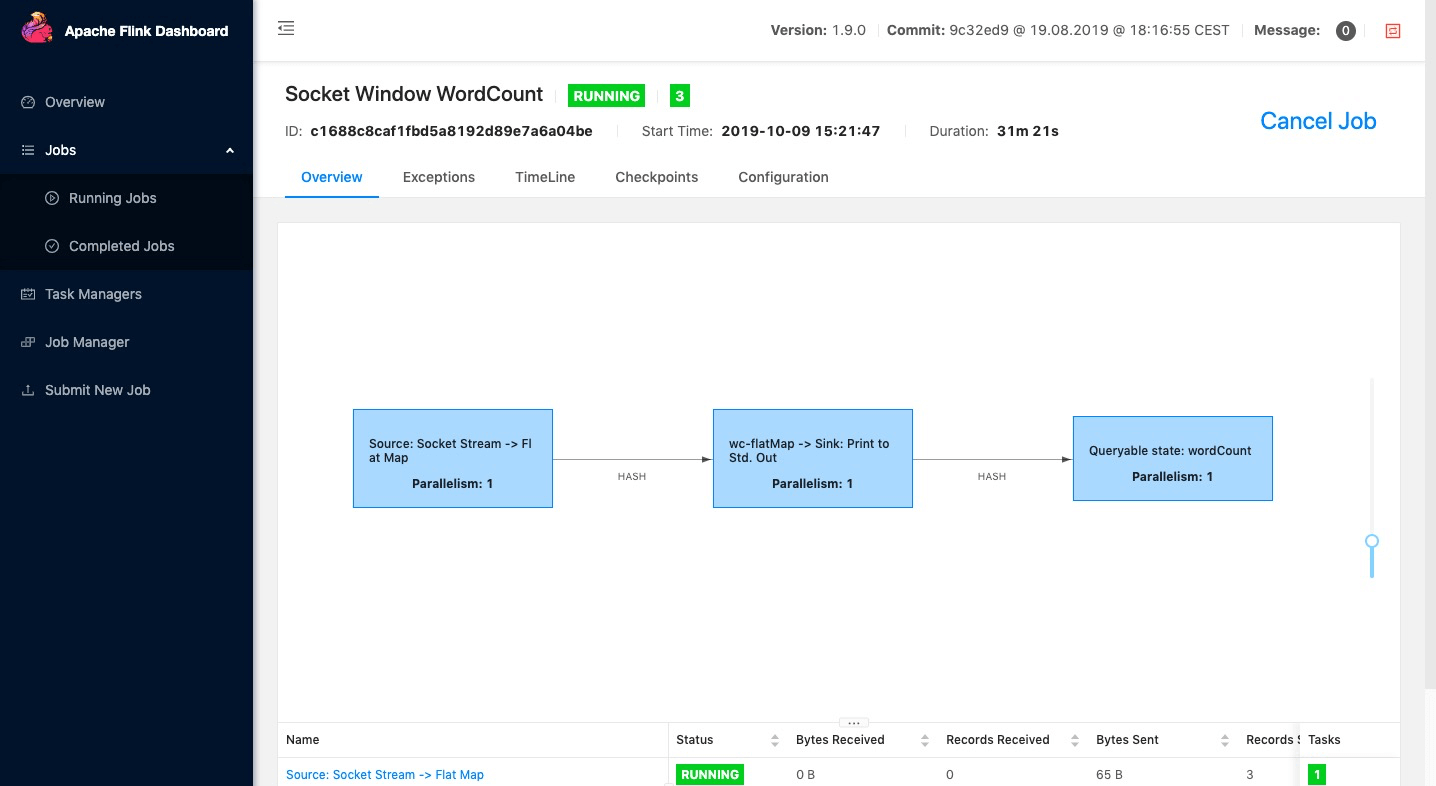Select the job Overview tab
The width and height of the screenshot is (1436, 786).
(332, 177)
